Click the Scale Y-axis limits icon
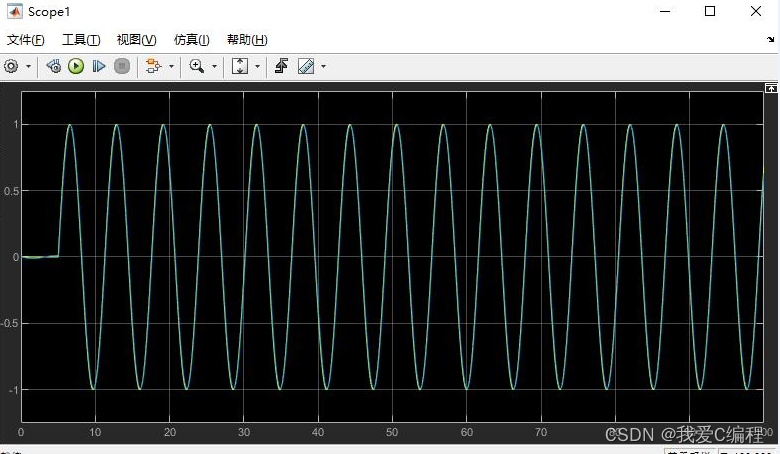The height and width of the screenshot is (454, 780). (240, 66)
